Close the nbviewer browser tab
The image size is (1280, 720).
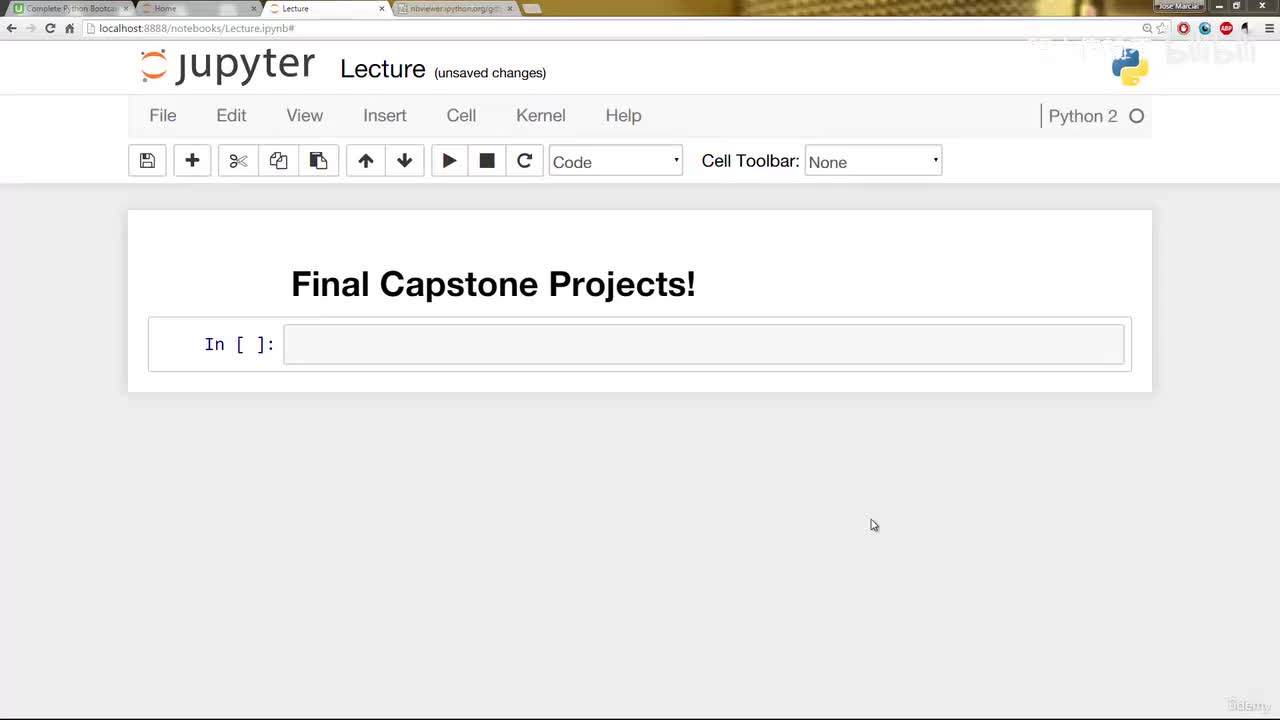(509, 8)
